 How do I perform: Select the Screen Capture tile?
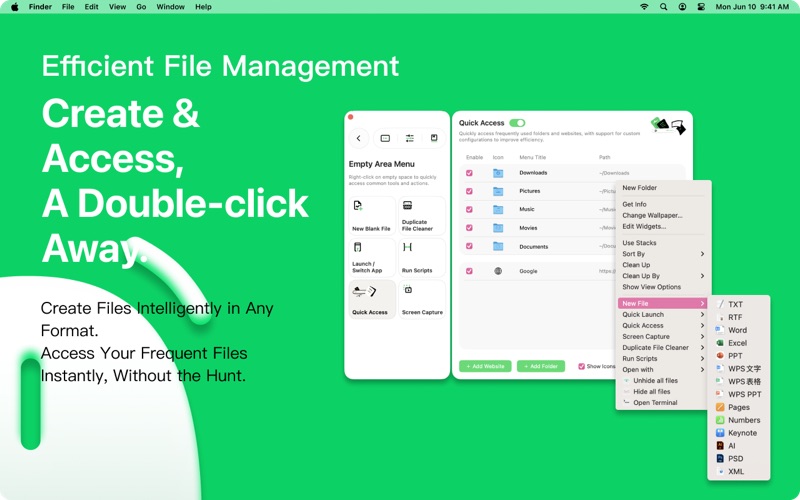pyautogui.click(x=422, y=299)
